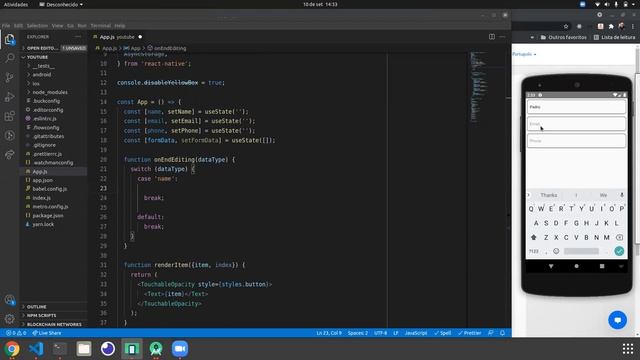Expand the node_modules folder
The width and height of the screenshot is (640, 360).
pos(50,92)
